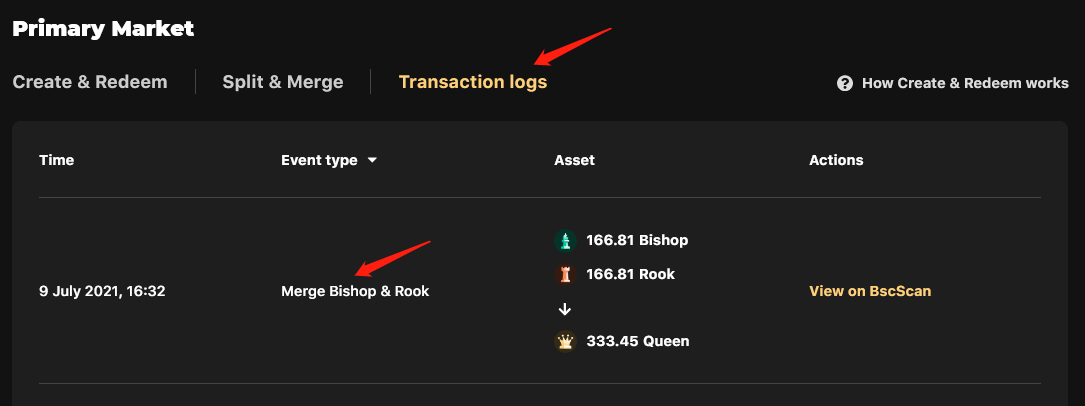Select the Transaction logs tab
Image resolution: width=1085 pixels, height=406 pixels.
[x=473, y=82]
